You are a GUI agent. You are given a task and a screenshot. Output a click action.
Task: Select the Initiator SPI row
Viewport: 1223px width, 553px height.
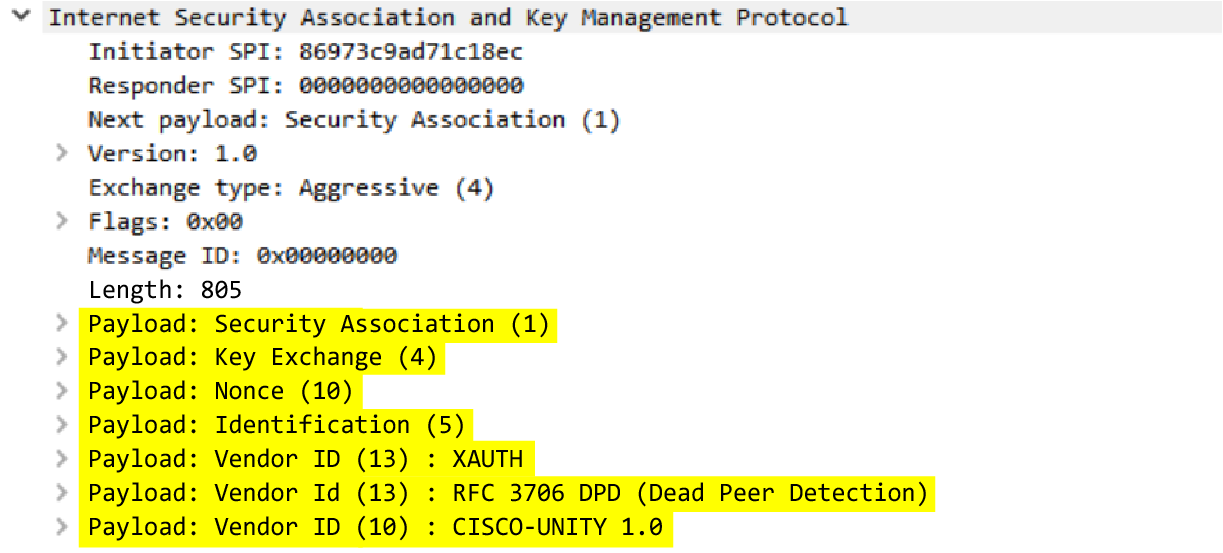click(305, 52)
